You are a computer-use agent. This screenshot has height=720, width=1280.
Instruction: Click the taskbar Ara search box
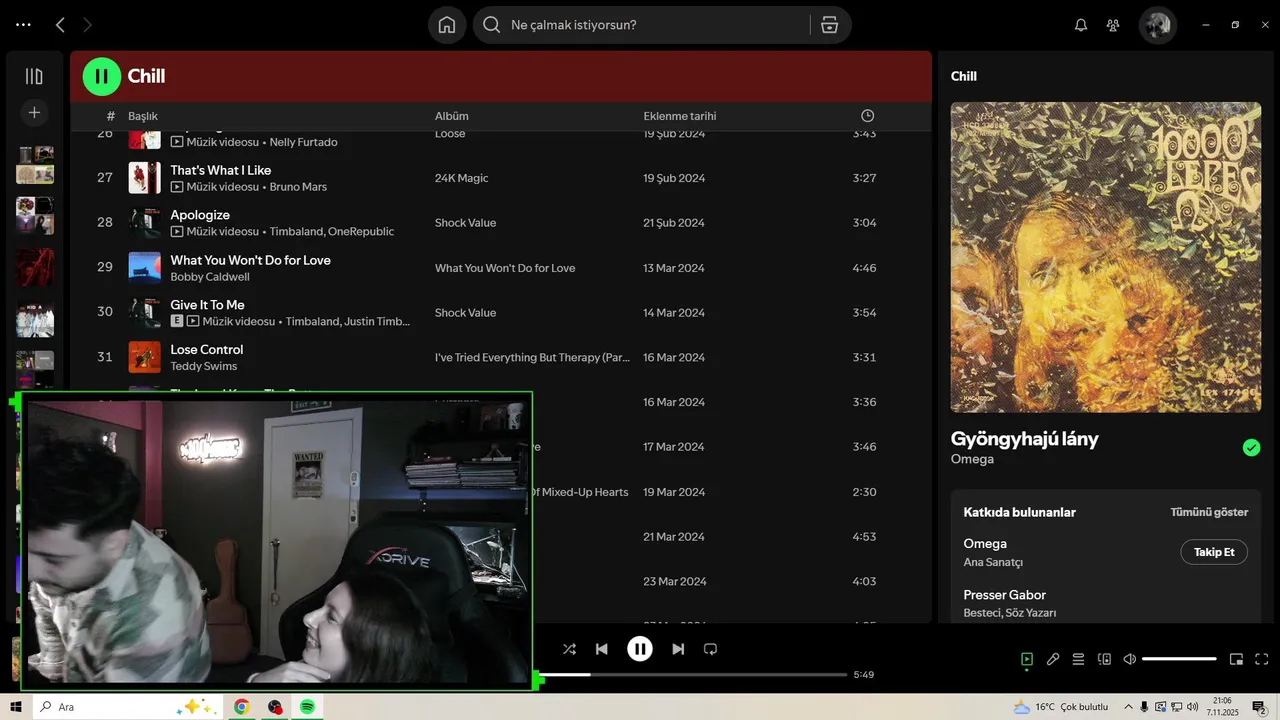(x=127, y=707)
